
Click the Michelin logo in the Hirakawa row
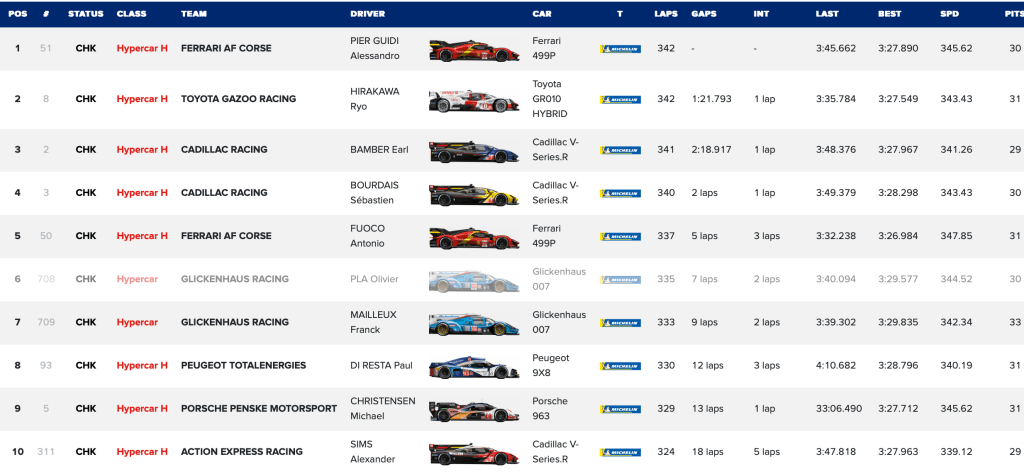(620, 100)
